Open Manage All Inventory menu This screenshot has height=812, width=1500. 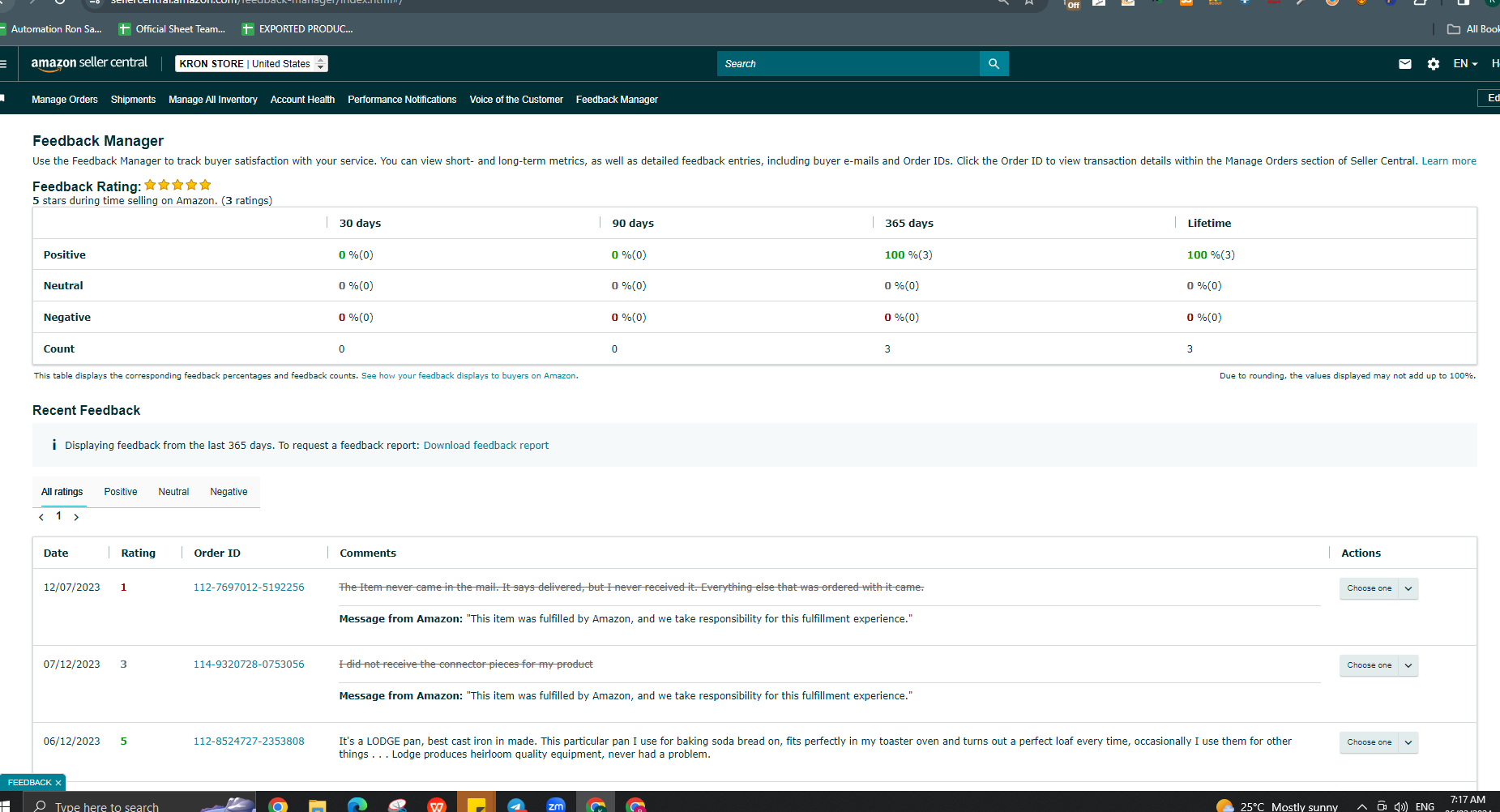[213, 100]
